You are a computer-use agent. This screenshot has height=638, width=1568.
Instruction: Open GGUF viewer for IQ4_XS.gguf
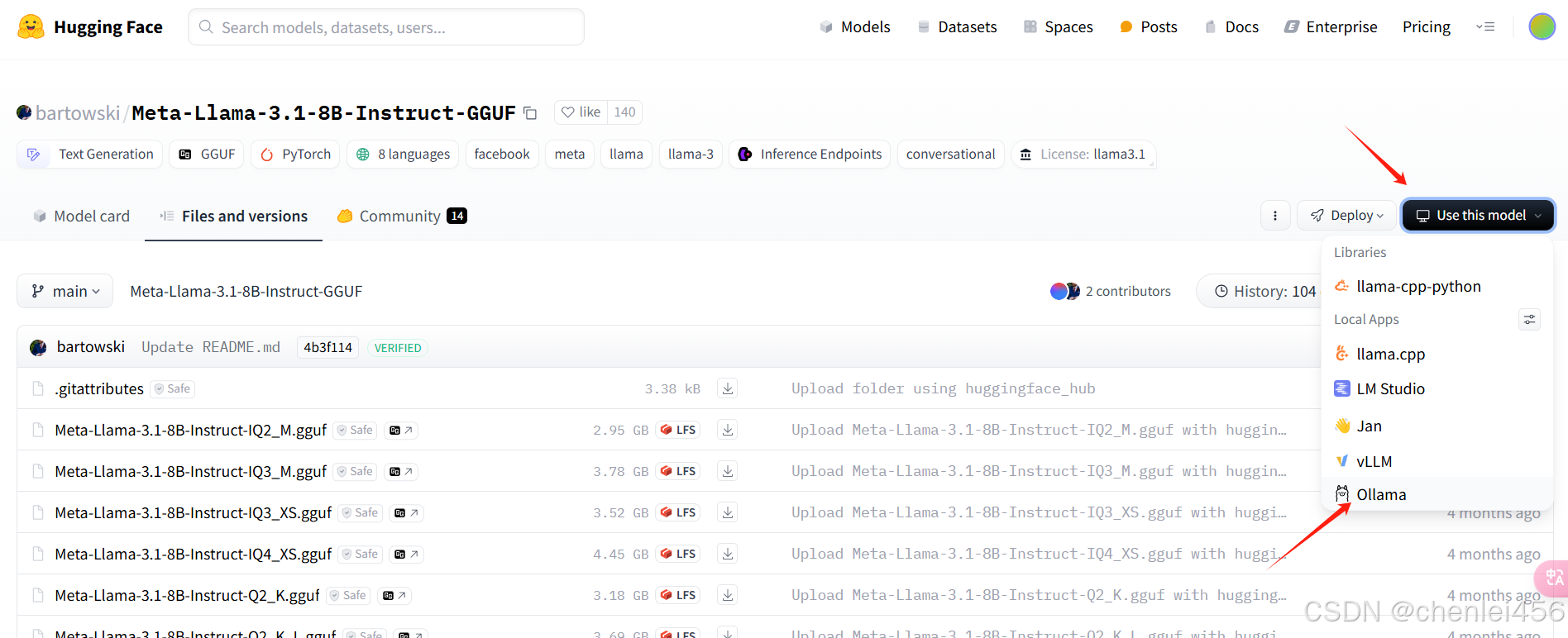click(406, 554)
